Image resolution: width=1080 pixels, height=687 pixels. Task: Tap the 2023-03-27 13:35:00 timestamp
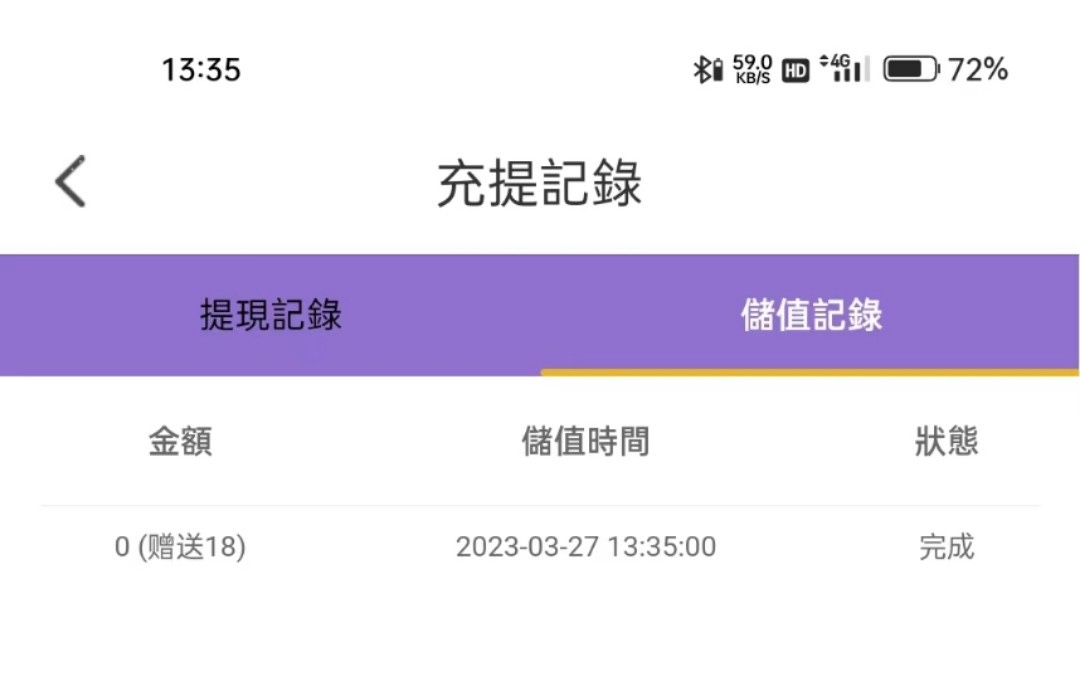point(586,547)
